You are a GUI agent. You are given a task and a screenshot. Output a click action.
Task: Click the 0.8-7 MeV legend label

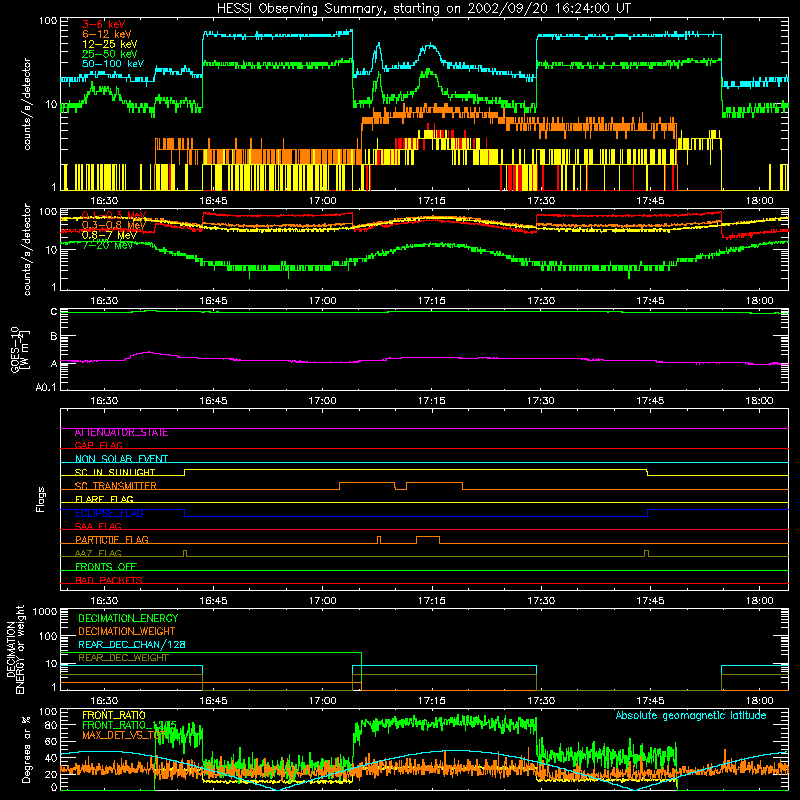pos(109,235)
